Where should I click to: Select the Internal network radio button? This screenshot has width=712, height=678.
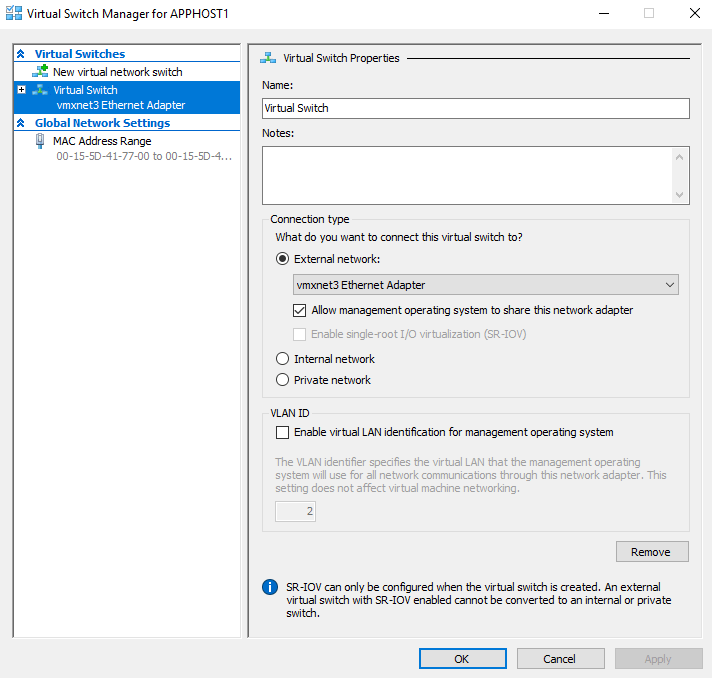[x=282, y=359]
